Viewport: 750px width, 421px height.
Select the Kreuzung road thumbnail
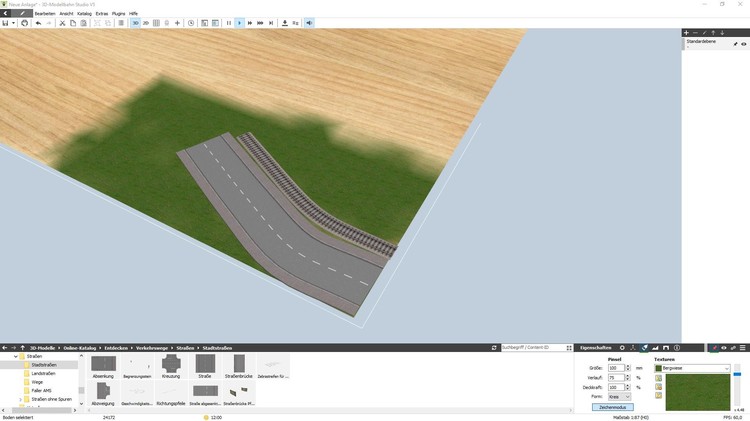click(x=171, y=366)
